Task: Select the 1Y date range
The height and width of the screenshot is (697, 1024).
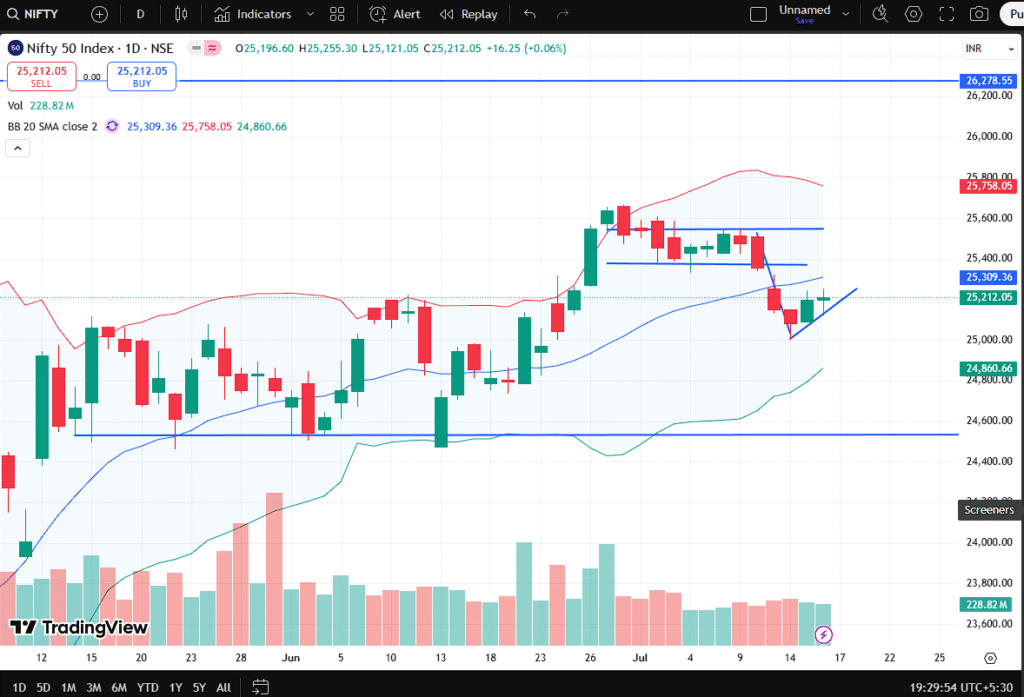Action: click(176, 687)
